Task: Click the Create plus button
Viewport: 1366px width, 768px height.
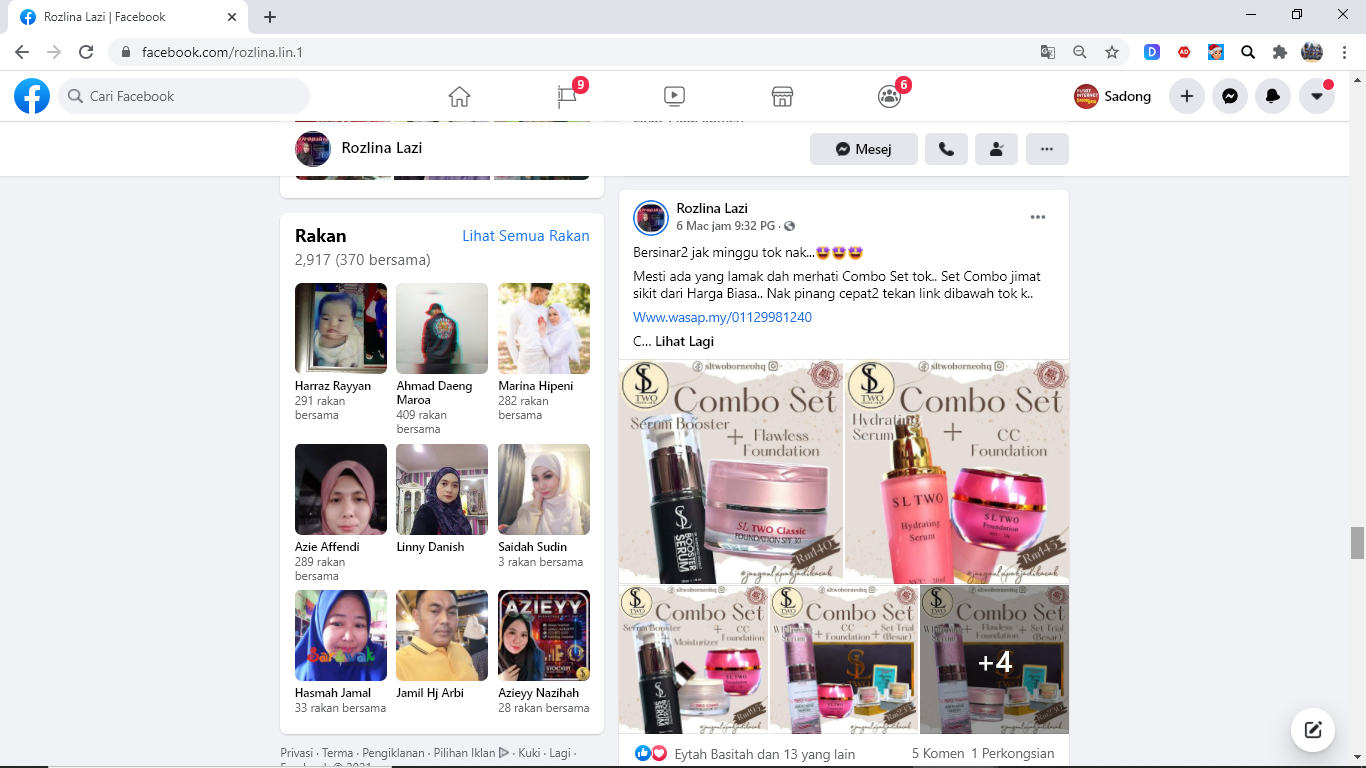Action: coord(1187,96)
